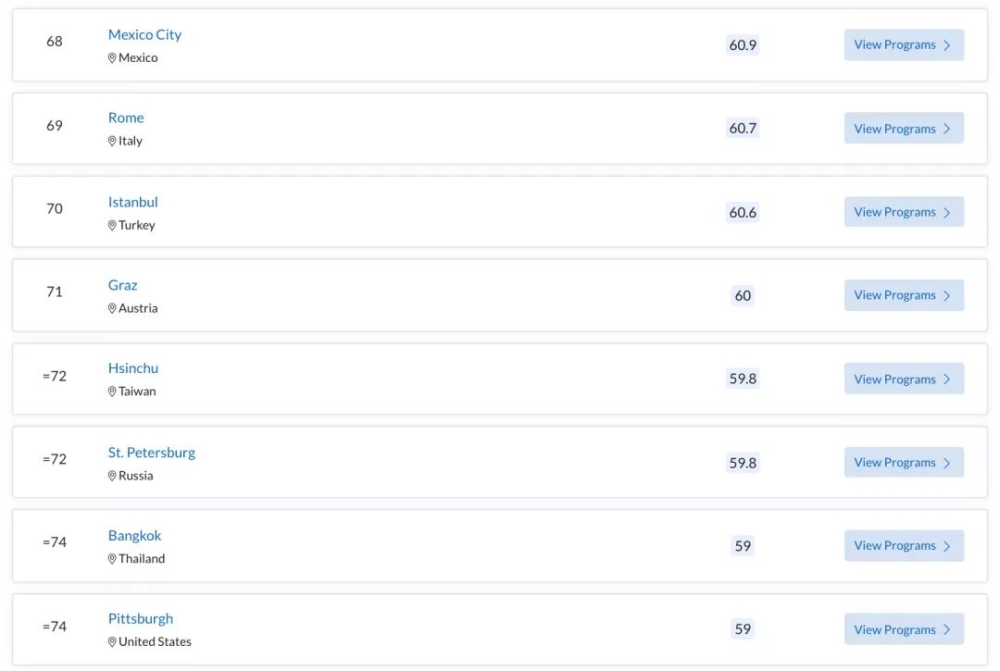
Task: Click the location pin next to Turkey
Action: (112, 225)
